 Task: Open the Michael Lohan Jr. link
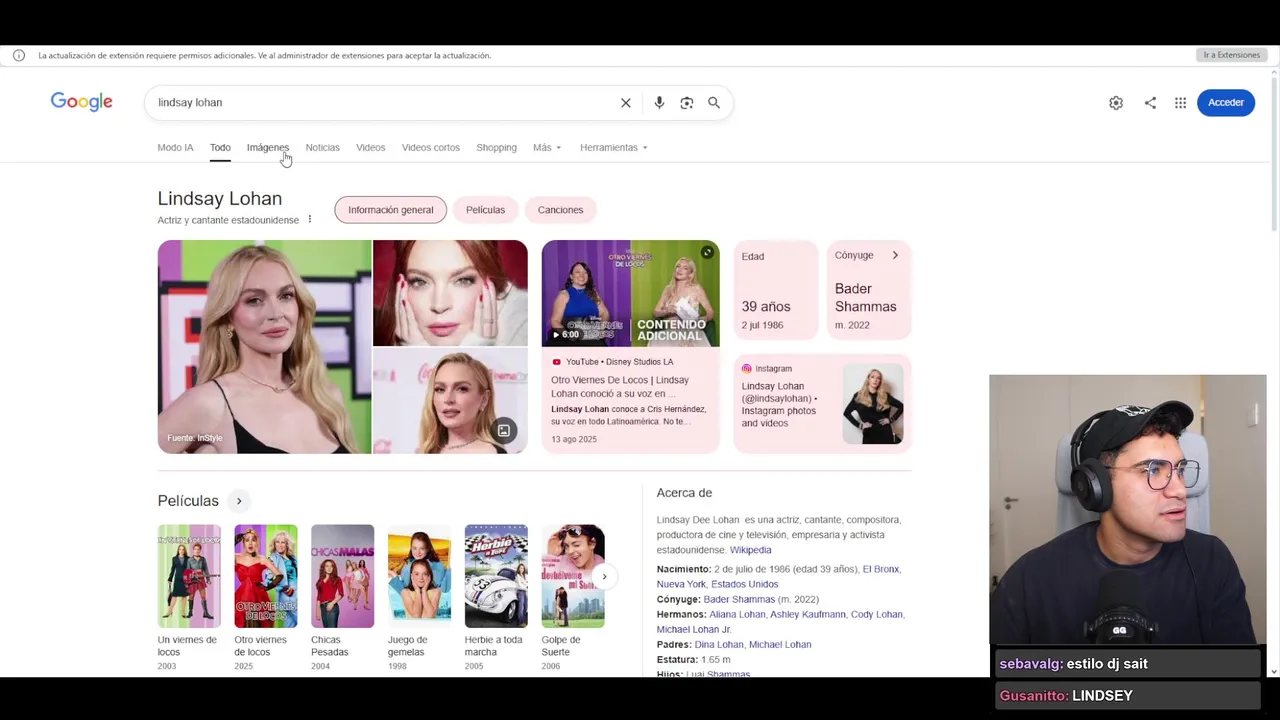694,630
